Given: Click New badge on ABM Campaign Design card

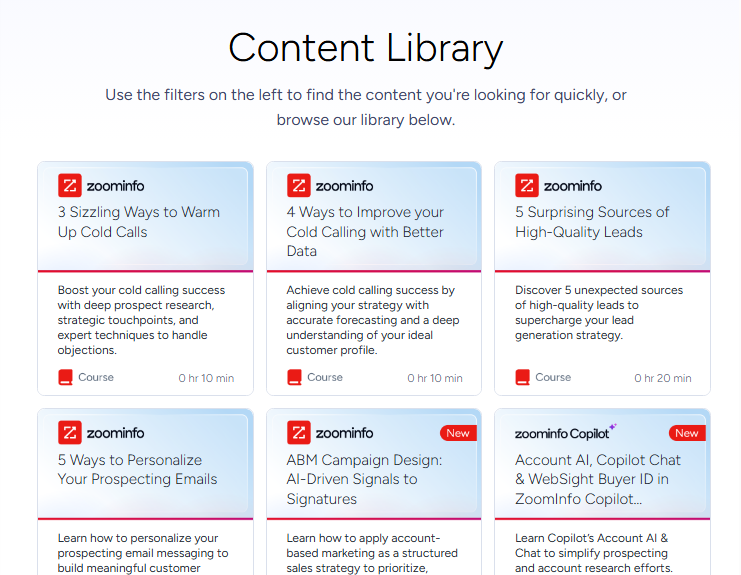Looking at the screenshot, I should pos(458,433).
